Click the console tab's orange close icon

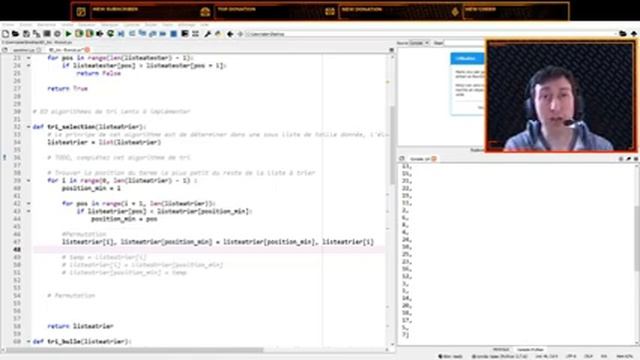(x=434, y=158)
